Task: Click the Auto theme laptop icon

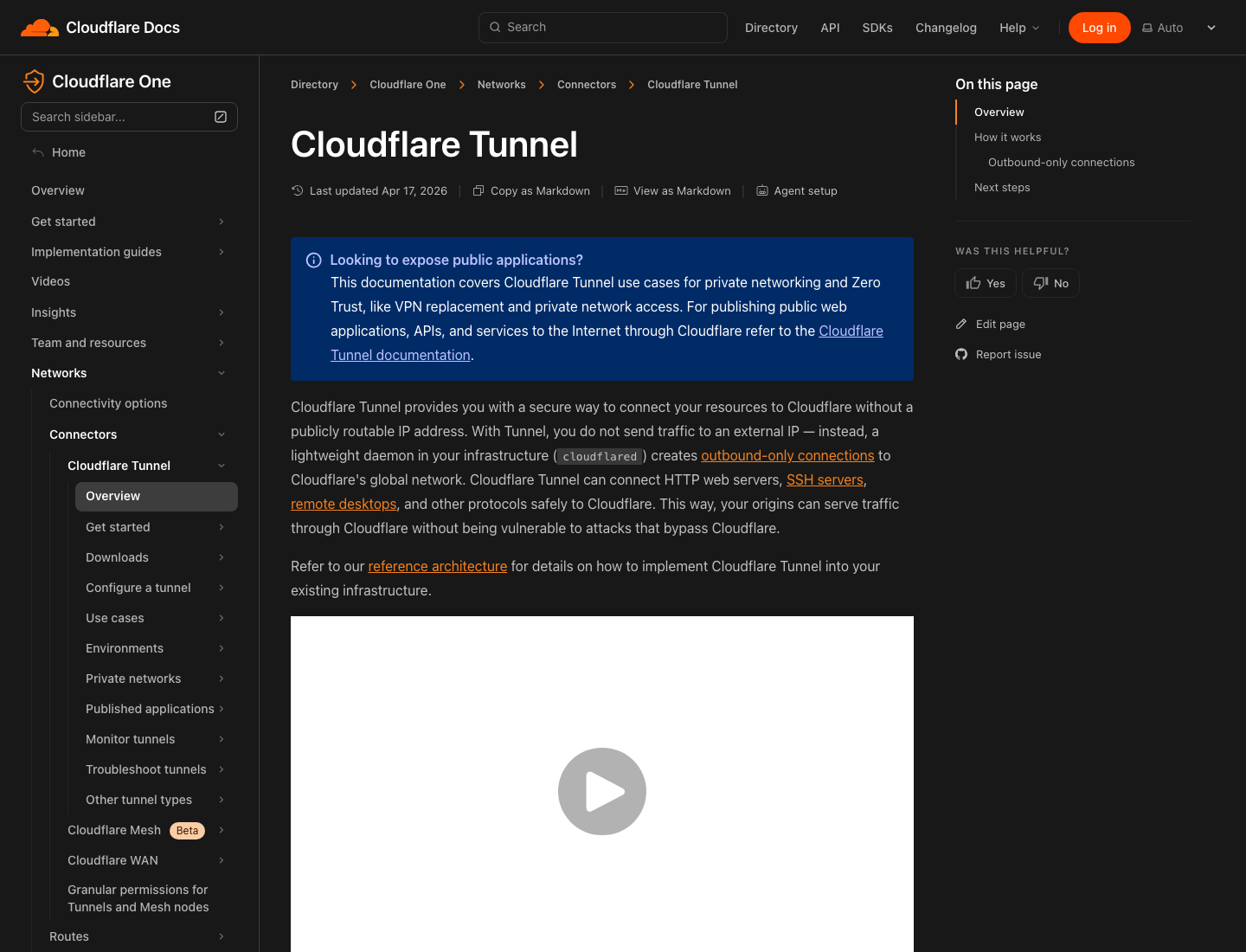Action: 1147,28
